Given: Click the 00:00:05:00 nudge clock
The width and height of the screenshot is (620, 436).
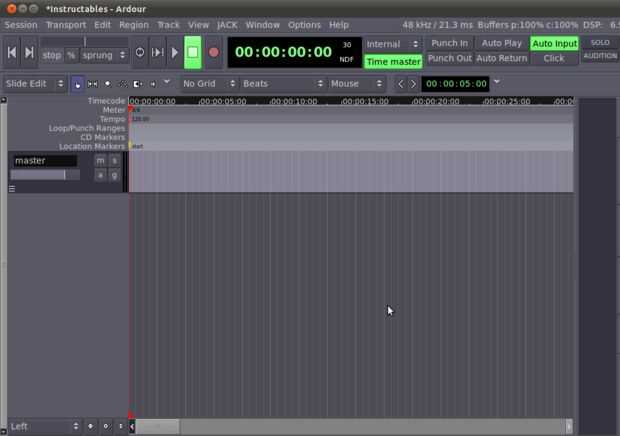Looking at the screenshot, I should [x=456, y=84].
